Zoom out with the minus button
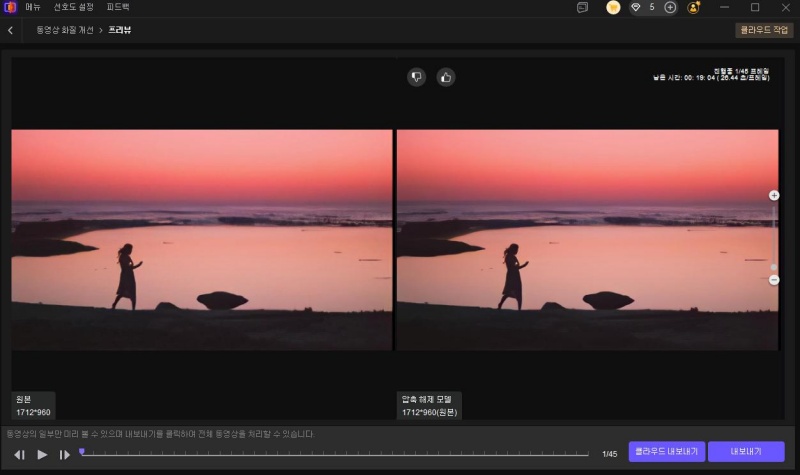 coord(774,280)
